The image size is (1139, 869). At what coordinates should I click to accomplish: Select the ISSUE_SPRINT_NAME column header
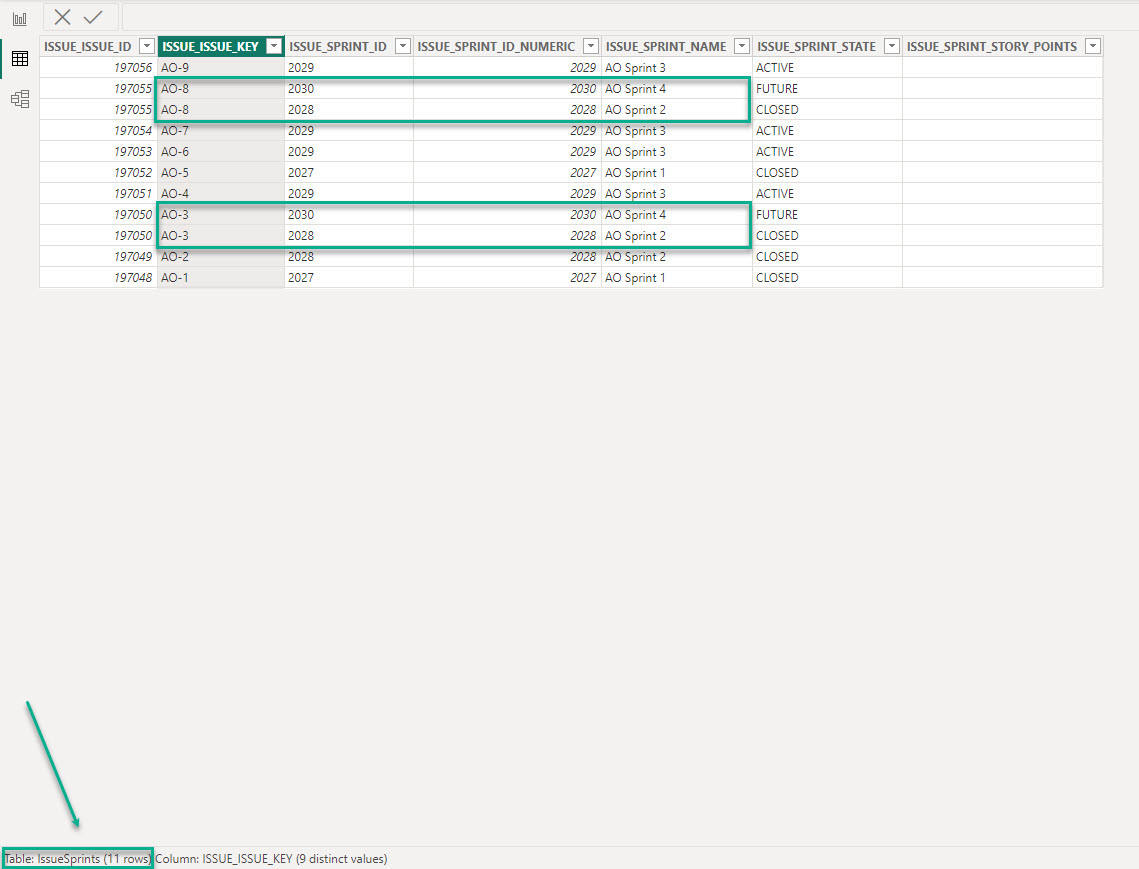667,46
